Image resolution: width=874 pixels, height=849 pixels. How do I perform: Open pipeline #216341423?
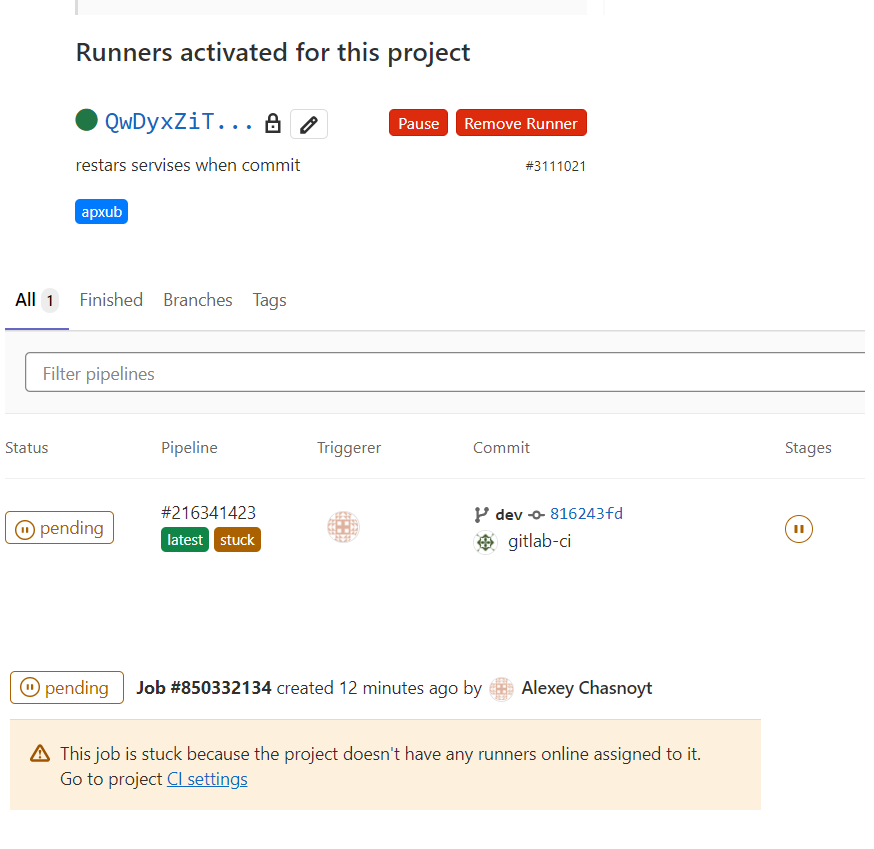point(208,512)
